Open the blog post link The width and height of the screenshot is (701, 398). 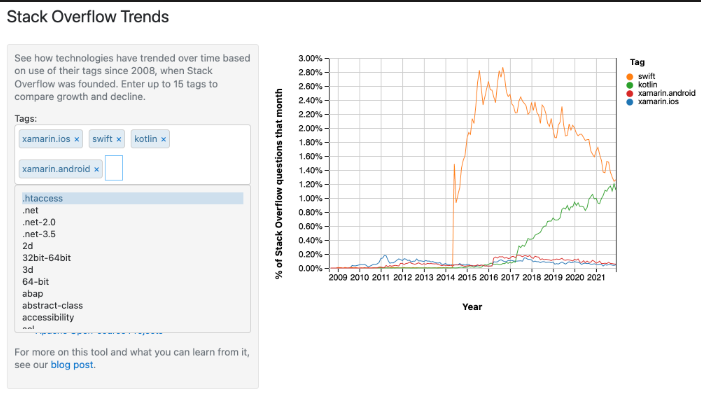coord(72,365)
